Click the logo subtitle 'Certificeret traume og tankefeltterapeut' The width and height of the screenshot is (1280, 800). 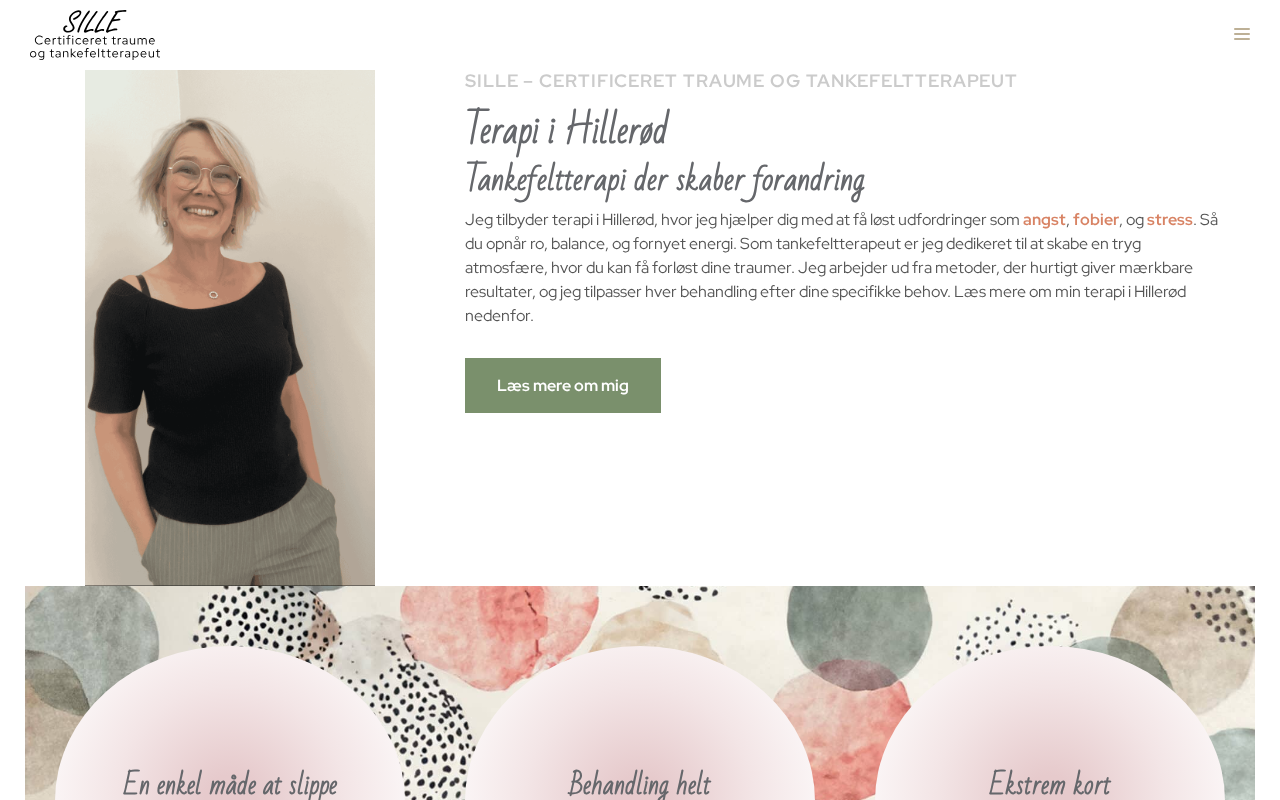point(95,47)
